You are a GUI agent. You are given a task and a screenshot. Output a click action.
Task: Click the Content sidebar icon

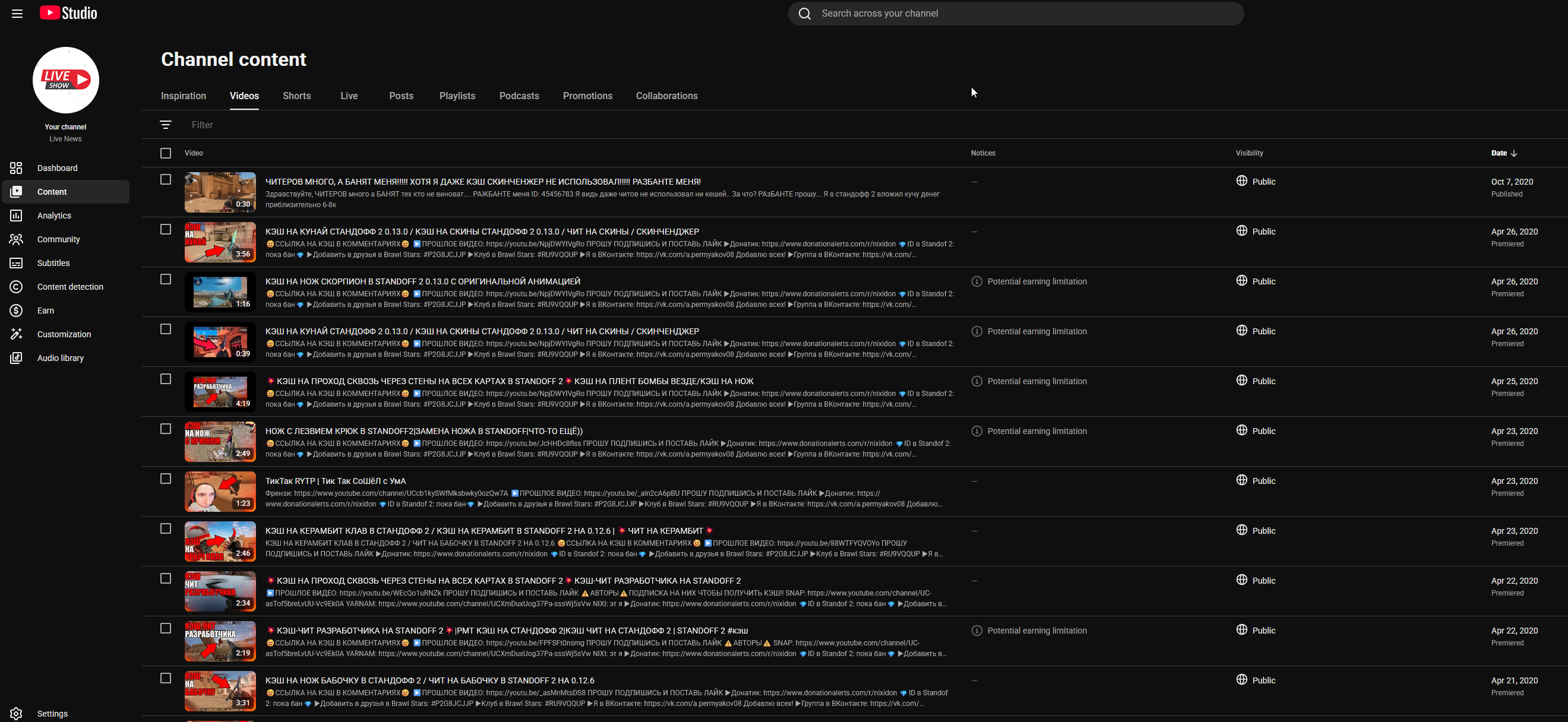coord(17,192)
